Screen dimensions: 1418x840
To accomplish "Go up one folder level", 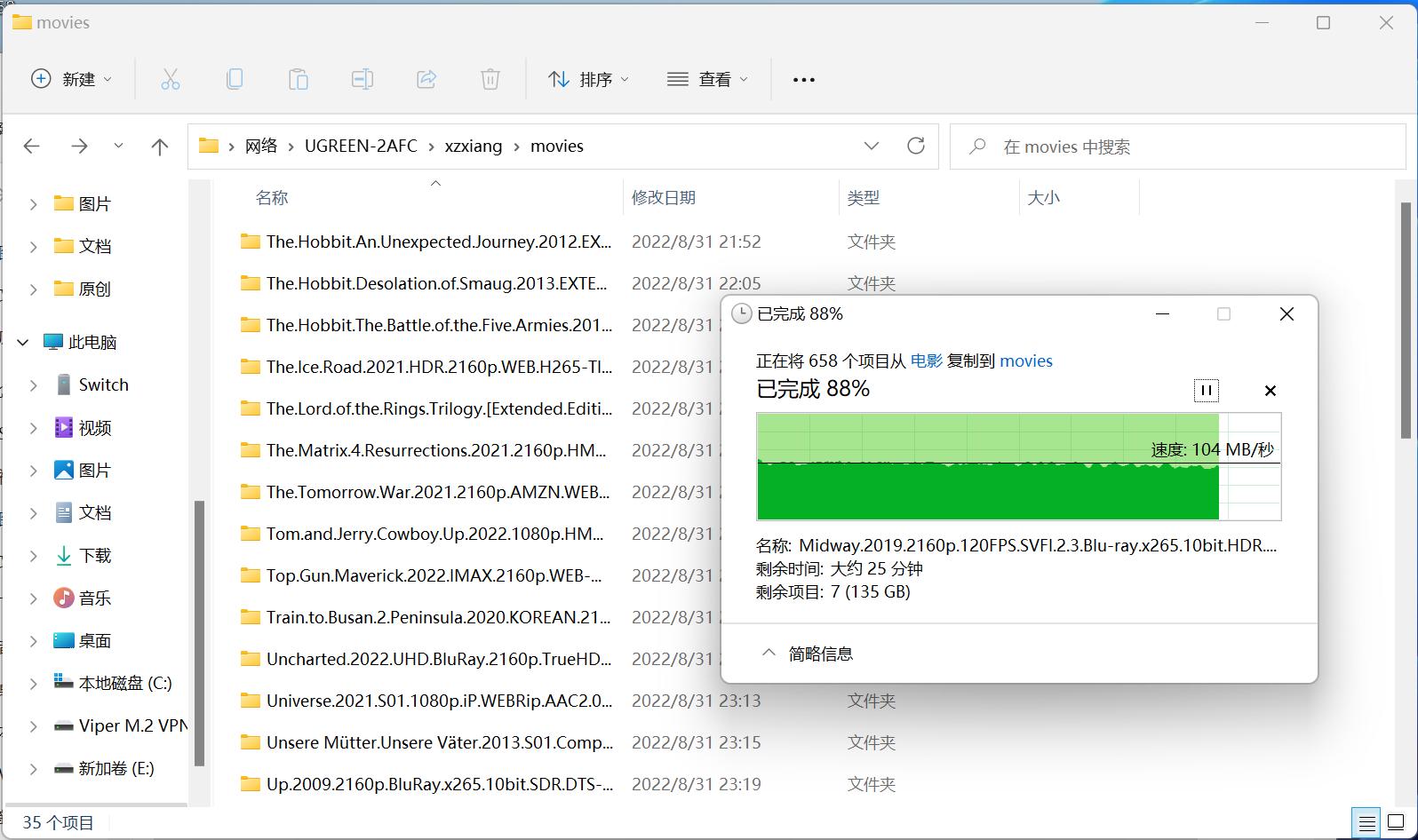I will click(160, 147).
